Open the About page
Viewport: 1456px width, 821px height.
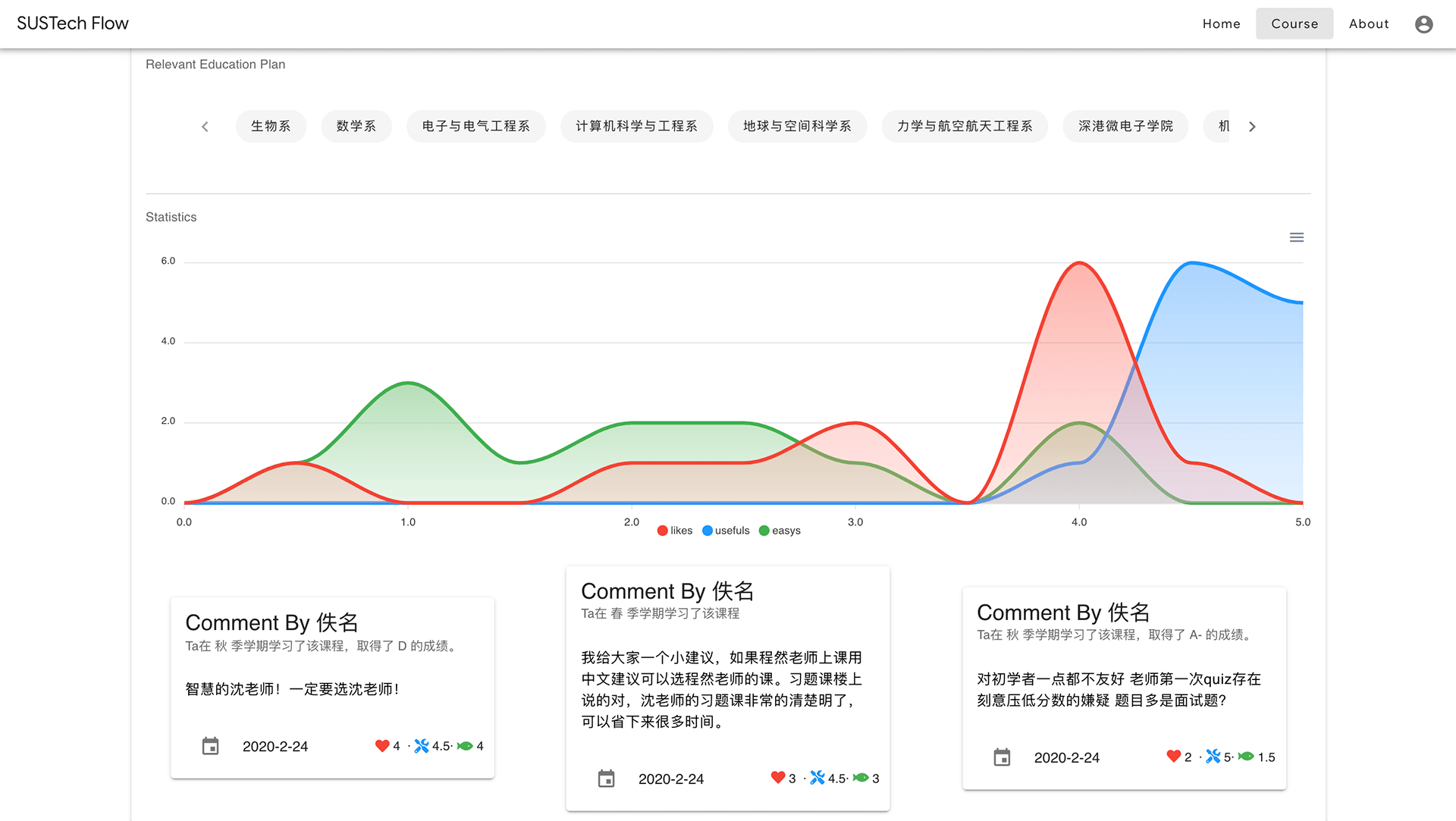point(1368,24)
